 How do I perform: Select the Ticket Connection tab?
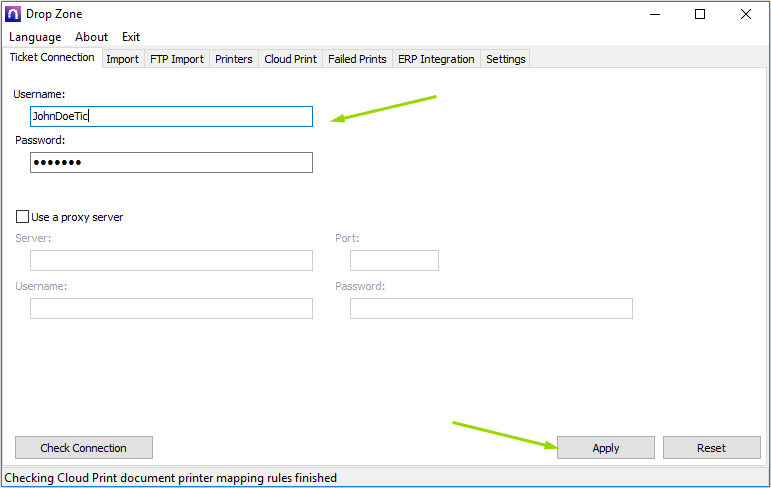tap(52, 58)
